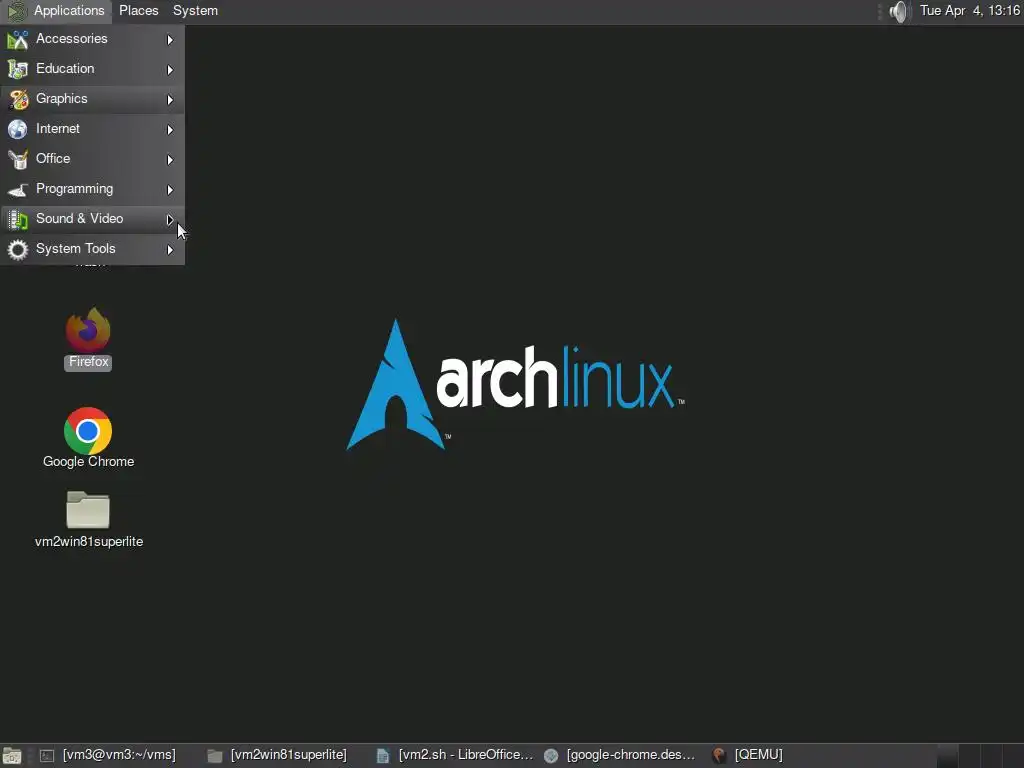Screen dimensions: 1024x768
Task: Click the Accessories scissors icon
Action: [x=18, y=40]
